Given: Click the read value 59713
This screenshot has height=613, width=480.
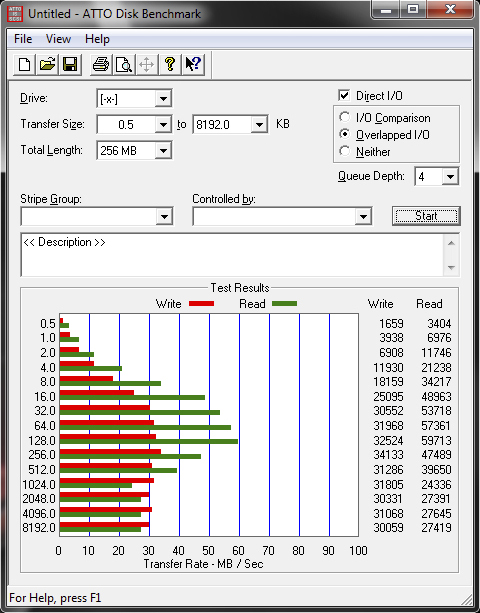Looking at the screenshot, I should 436,441.
